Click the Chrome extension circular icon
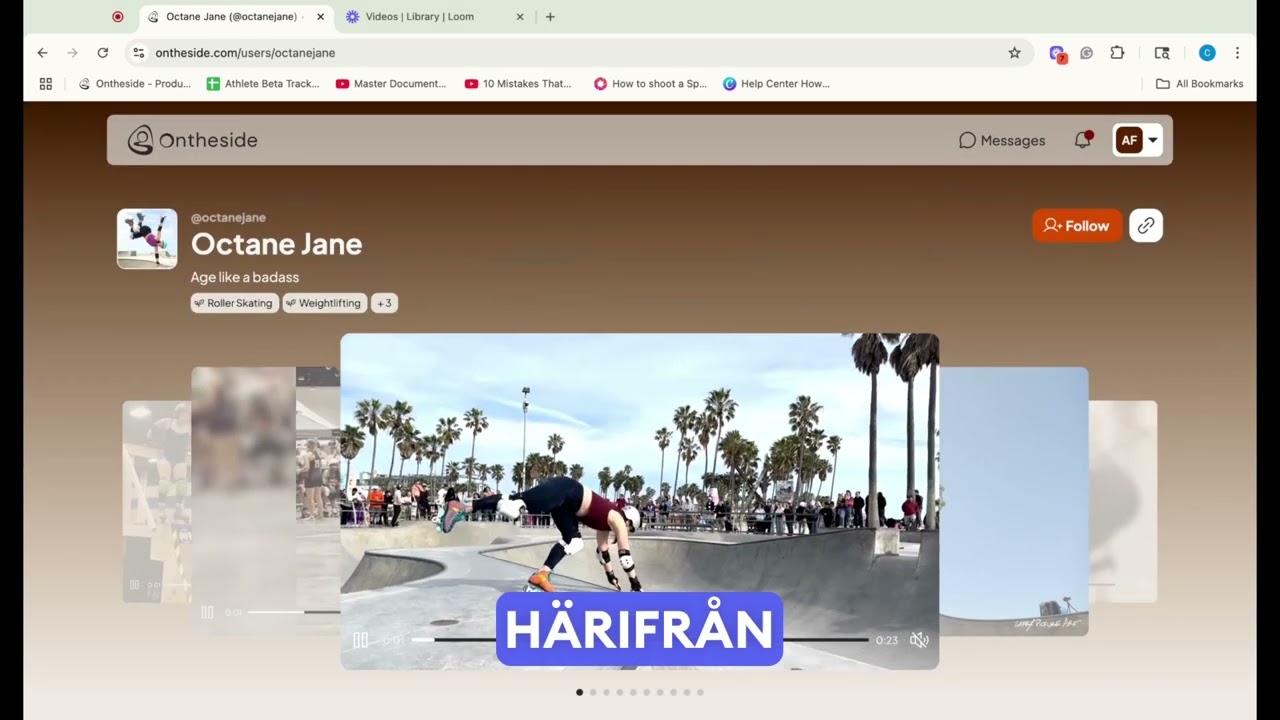This screenshot has height=720, width=1280. pos(1087,53)
